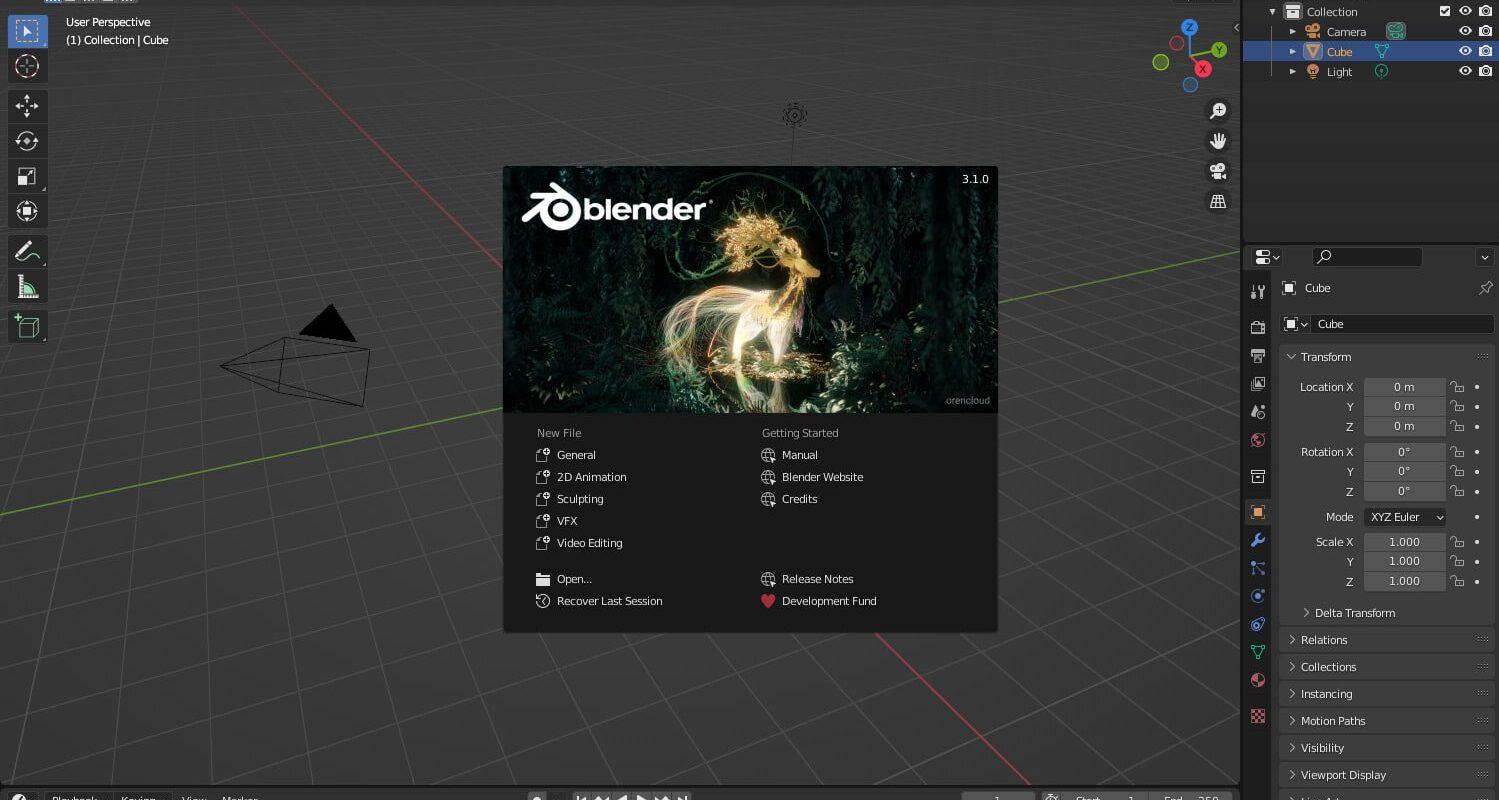Select the Rotate tool

27,141
